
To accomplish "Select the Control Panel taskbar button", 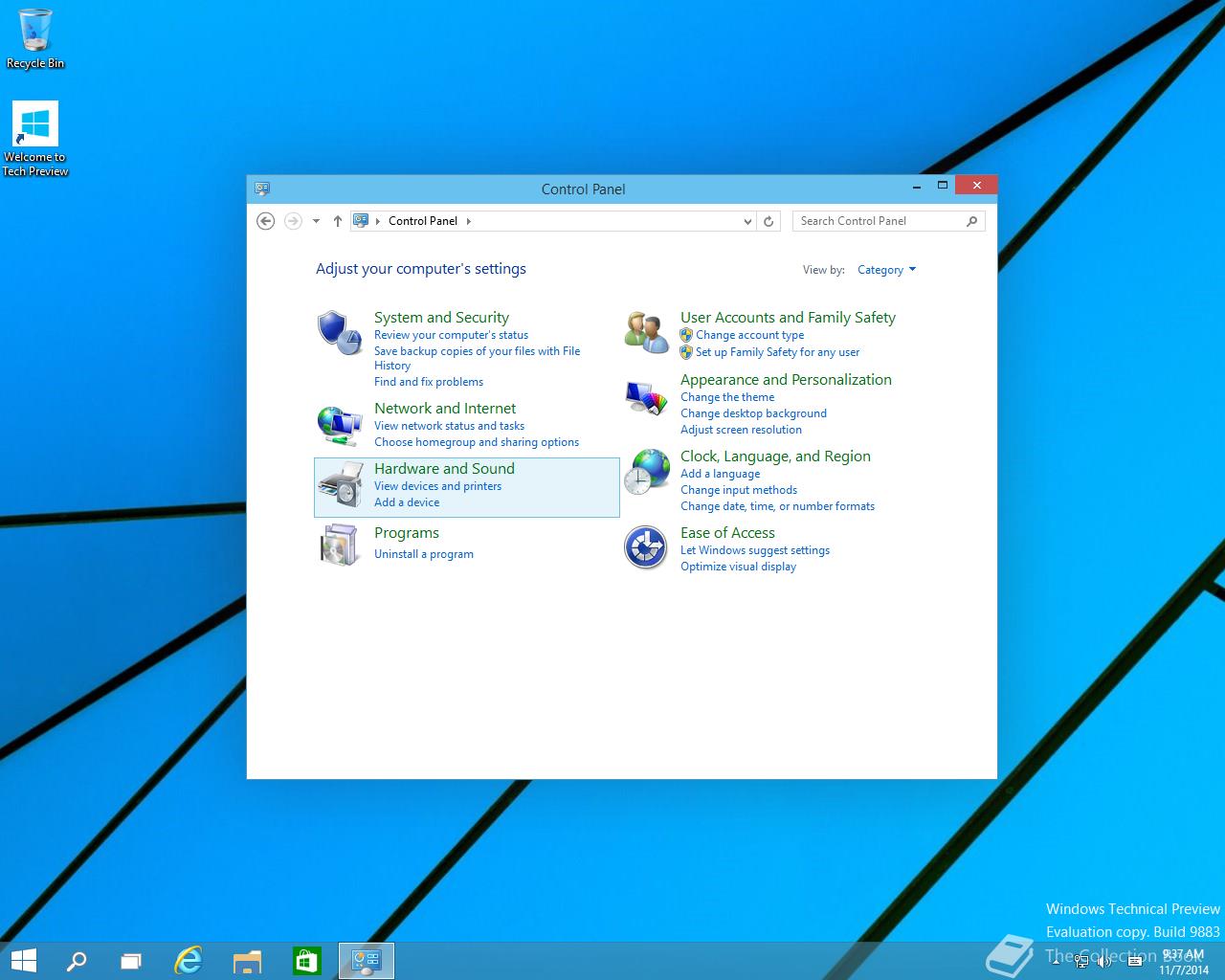I will pos(367,961).
